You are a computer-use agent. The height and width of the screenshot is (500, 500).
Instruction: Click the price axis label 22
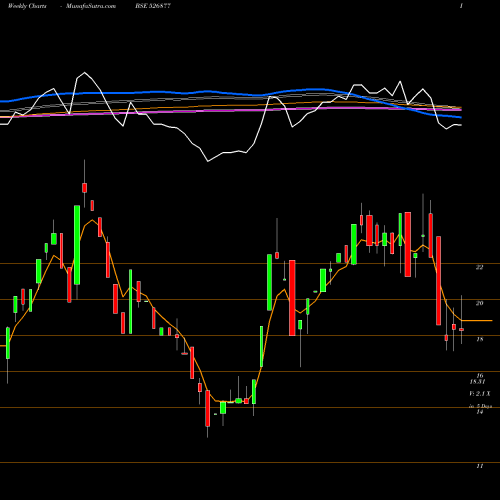[479, 267]
